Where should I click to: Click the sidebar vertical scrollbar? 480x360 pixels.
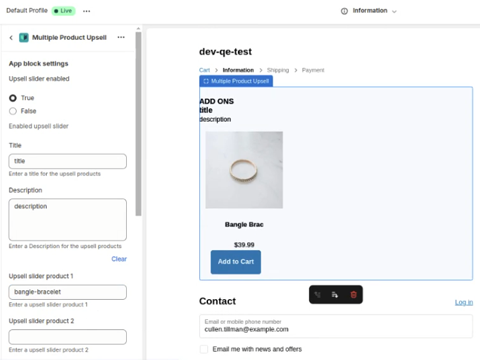[138, 123]
